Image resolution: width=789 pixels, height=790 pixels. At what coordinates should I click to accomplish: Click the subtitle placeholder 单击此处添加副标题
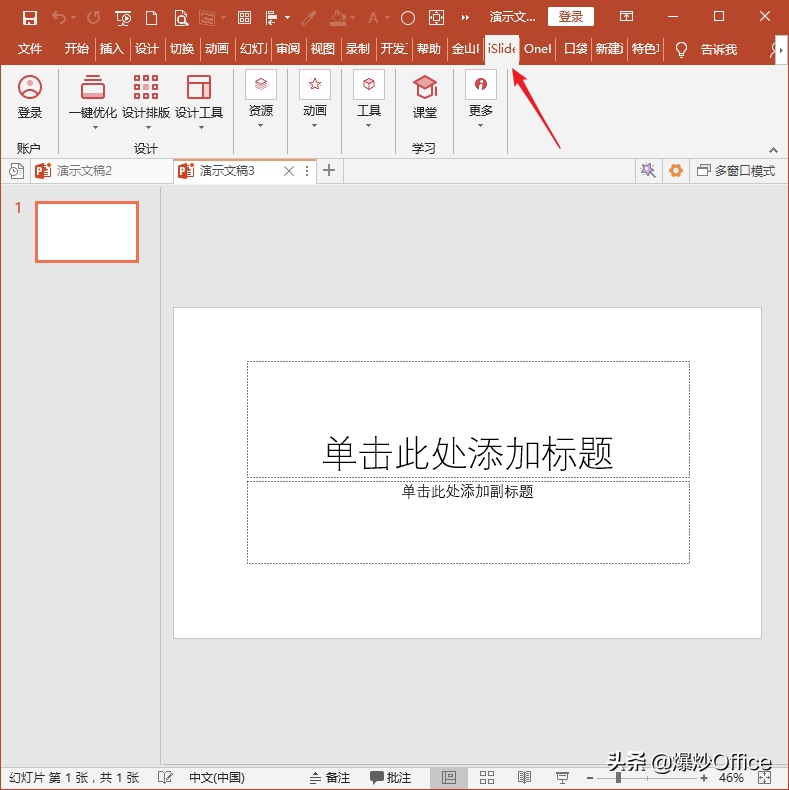pyautogui.click(x=468, y=522)
